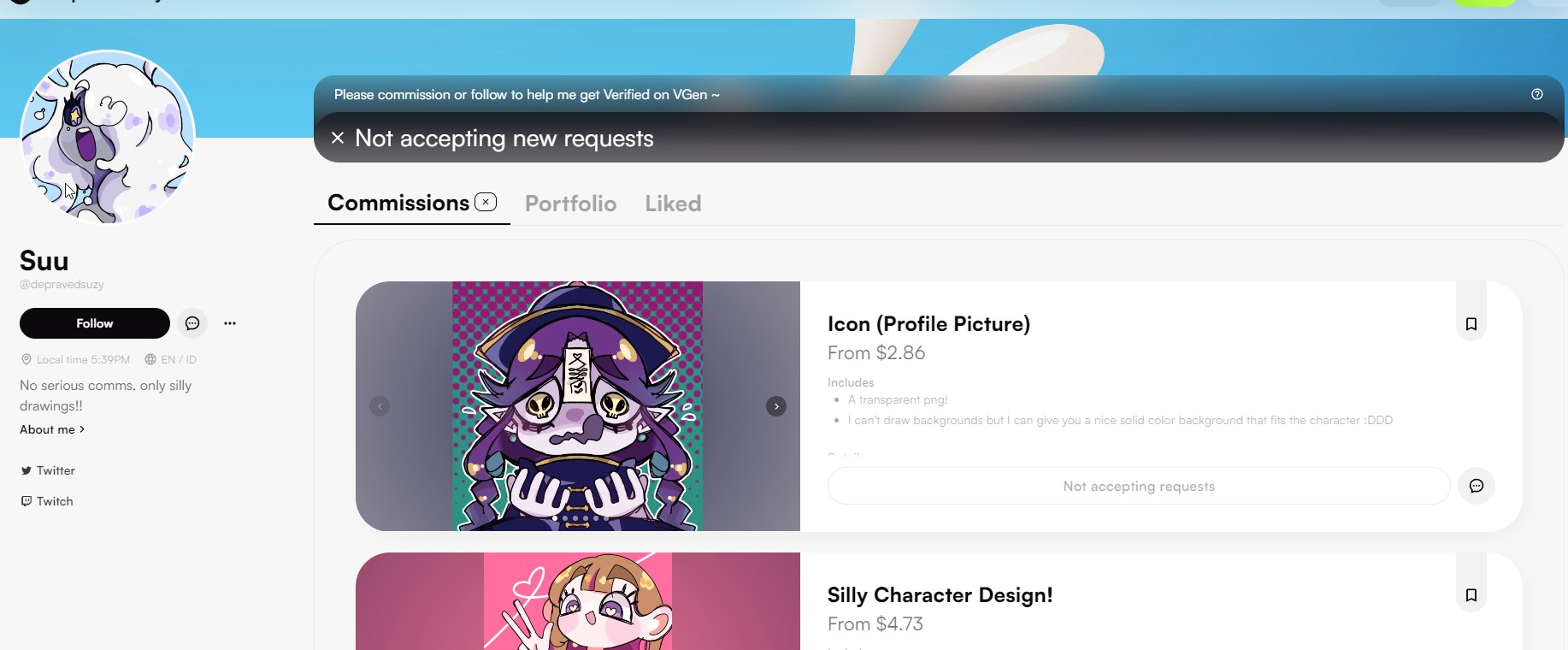
Task: Click the From $2.86 price text
Action: coord(876,353)
